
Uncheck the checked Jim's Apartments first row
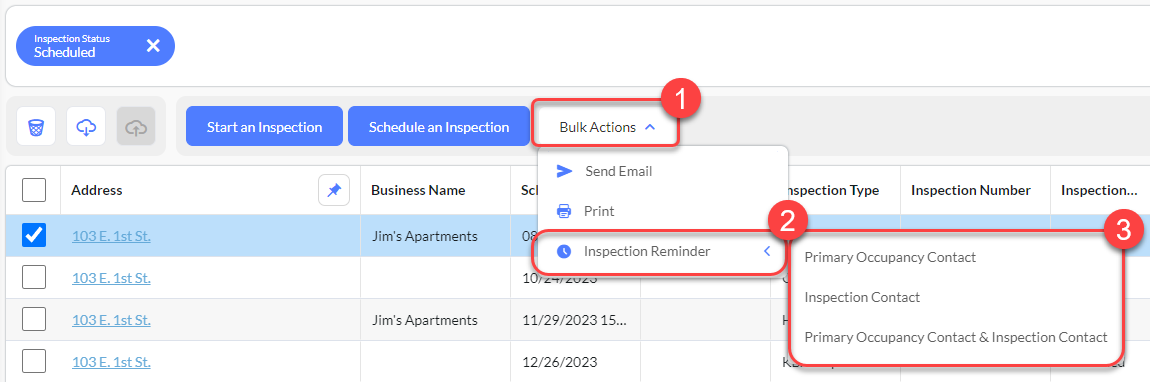coord(34,235)
